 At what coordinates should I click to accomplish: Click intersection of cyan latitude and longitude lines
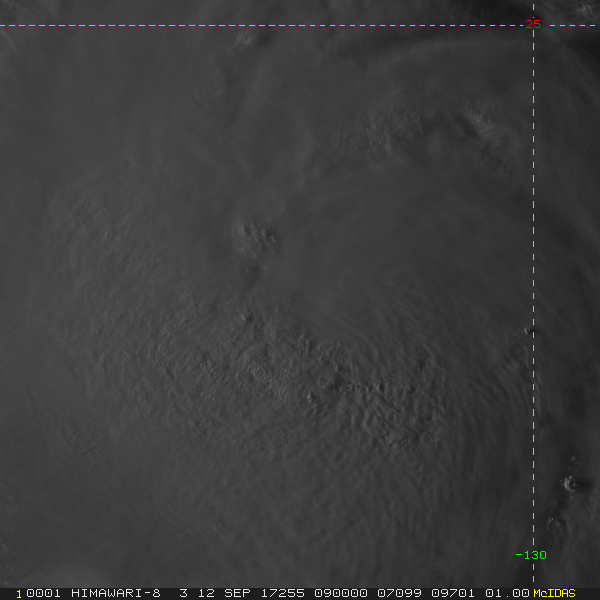pos(533,26)
